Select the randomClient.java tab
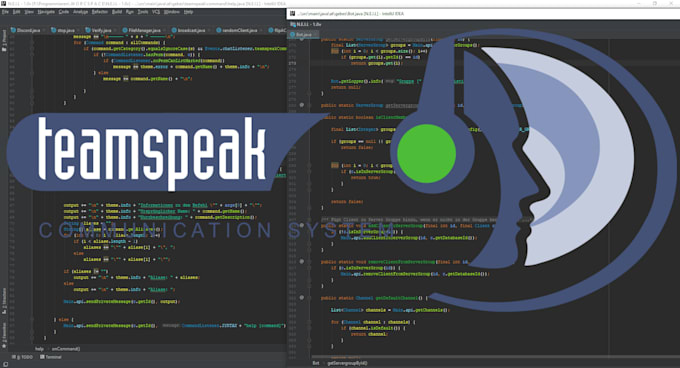680x368 pixels. (237, 30)
